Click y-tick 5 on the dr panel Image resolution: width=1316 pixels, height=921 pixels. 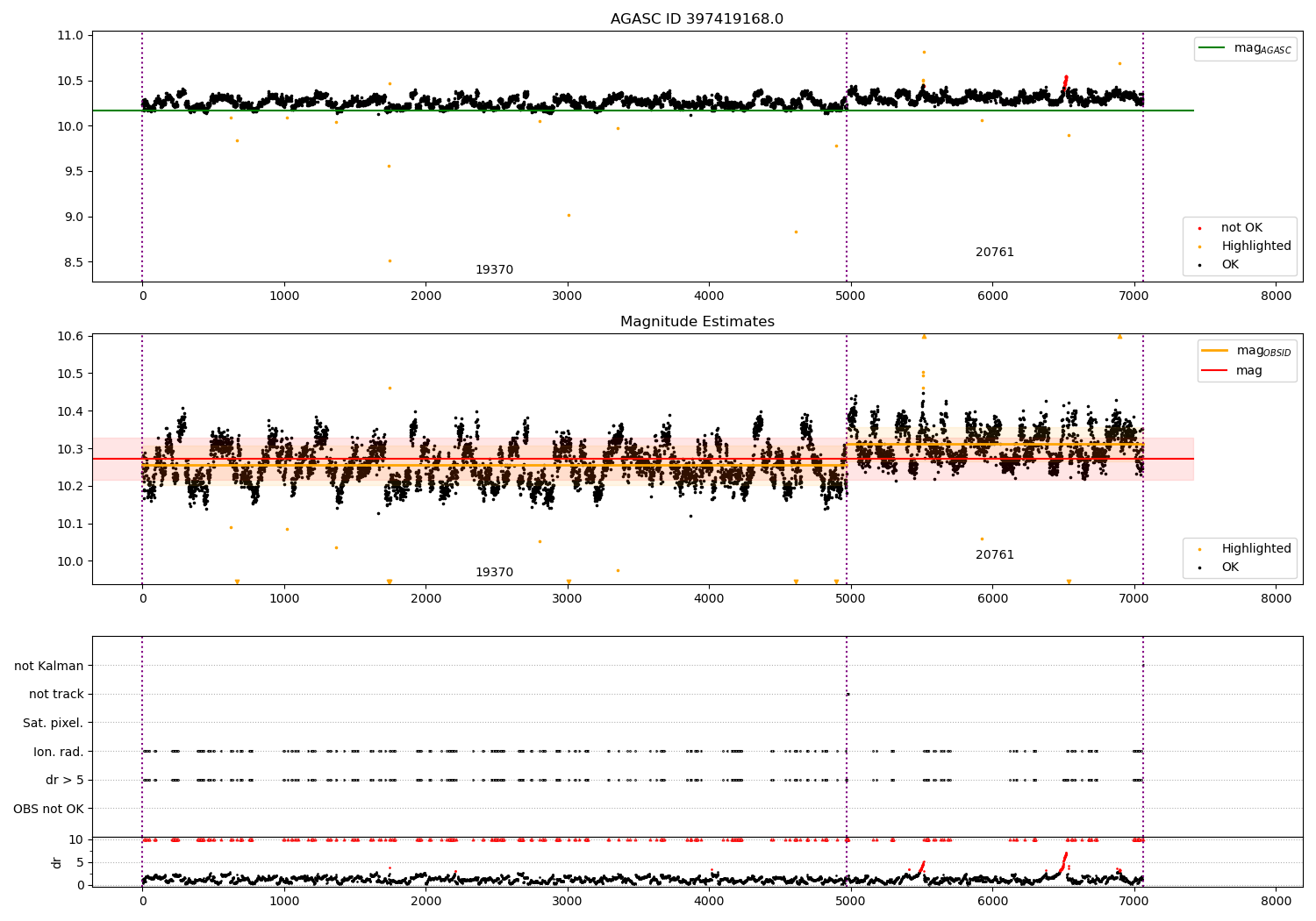(80, 863)
